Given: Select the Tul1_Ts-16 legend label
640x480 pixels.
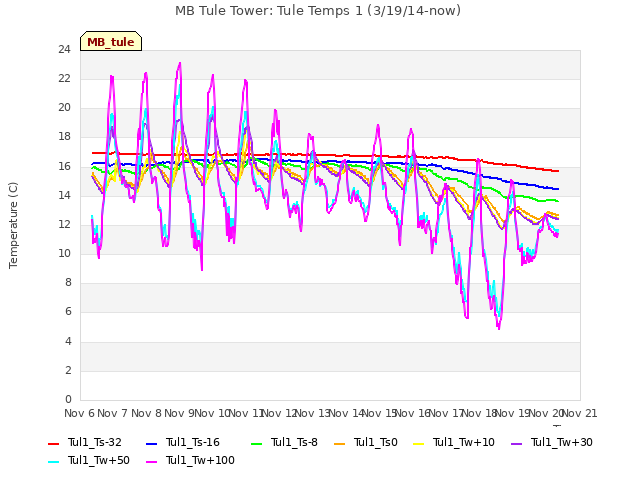Looking at the screenshot, I should [x=193, y=442].
